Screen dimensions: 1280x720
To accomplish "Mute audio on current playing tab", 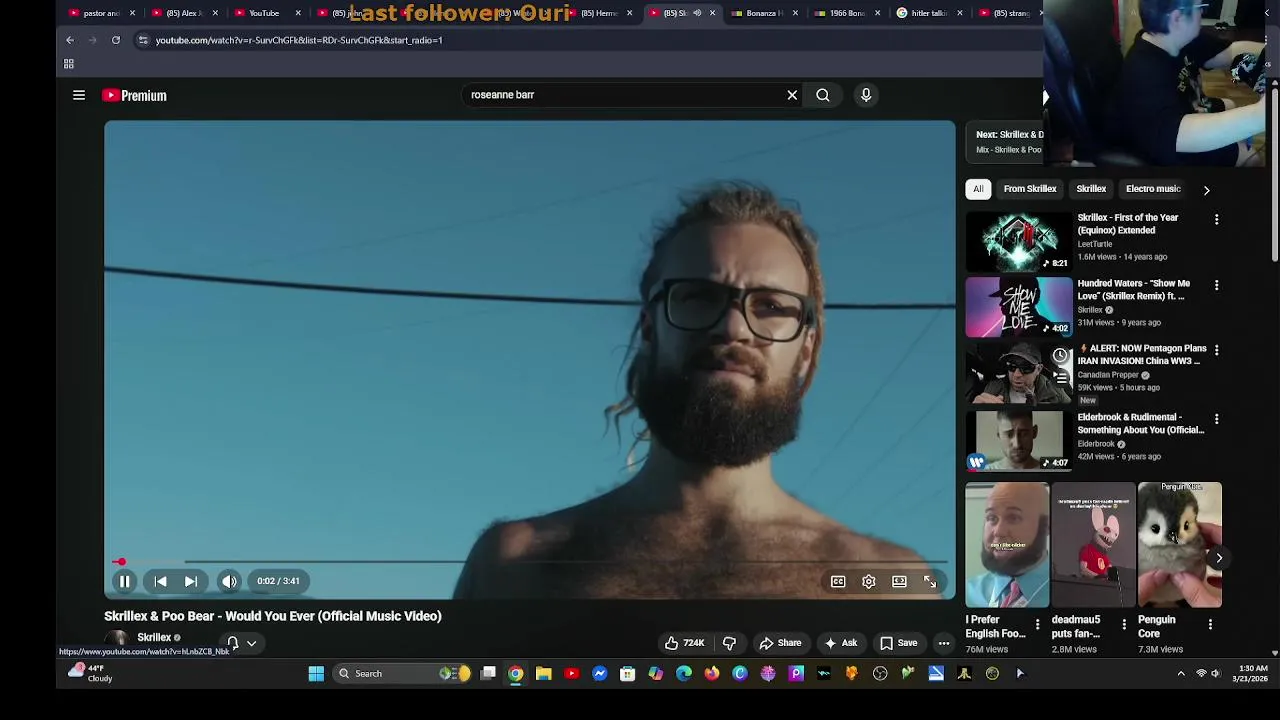I will coord(697,13).
